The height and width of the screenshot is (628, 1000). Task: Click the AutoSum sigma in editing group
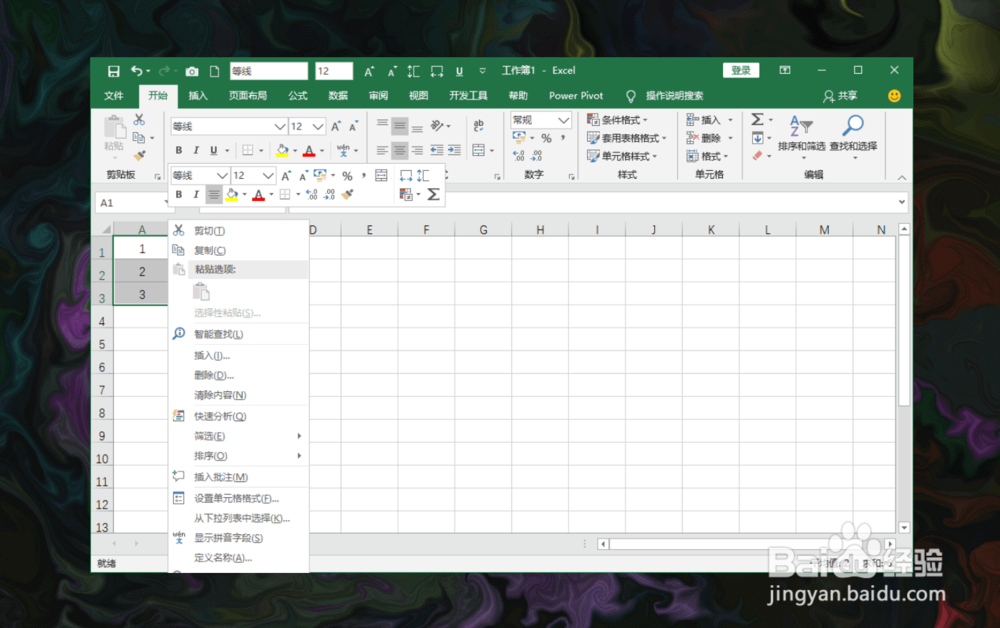[757, 119]
